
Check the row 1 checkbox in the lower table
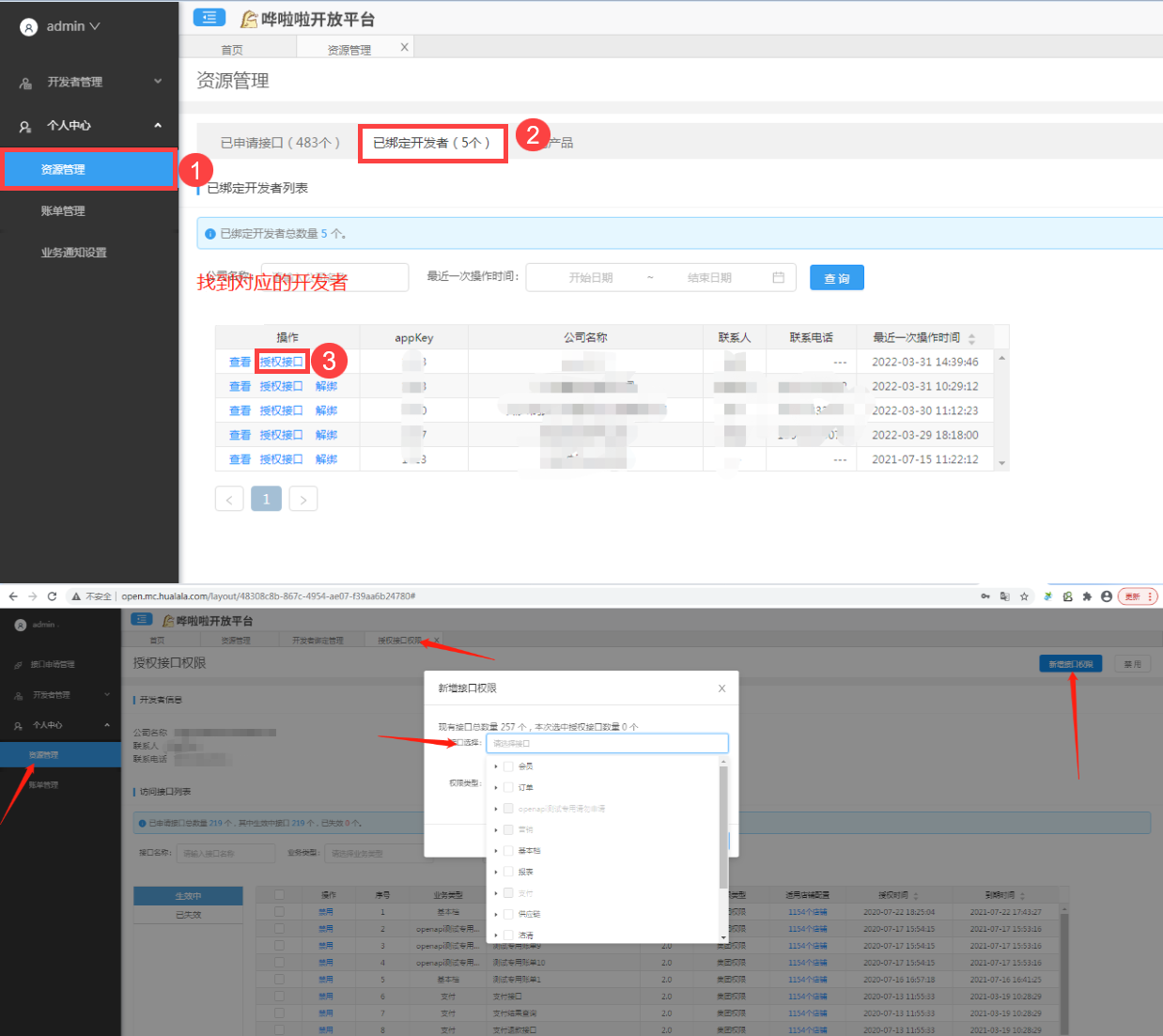tap(279, 912)
